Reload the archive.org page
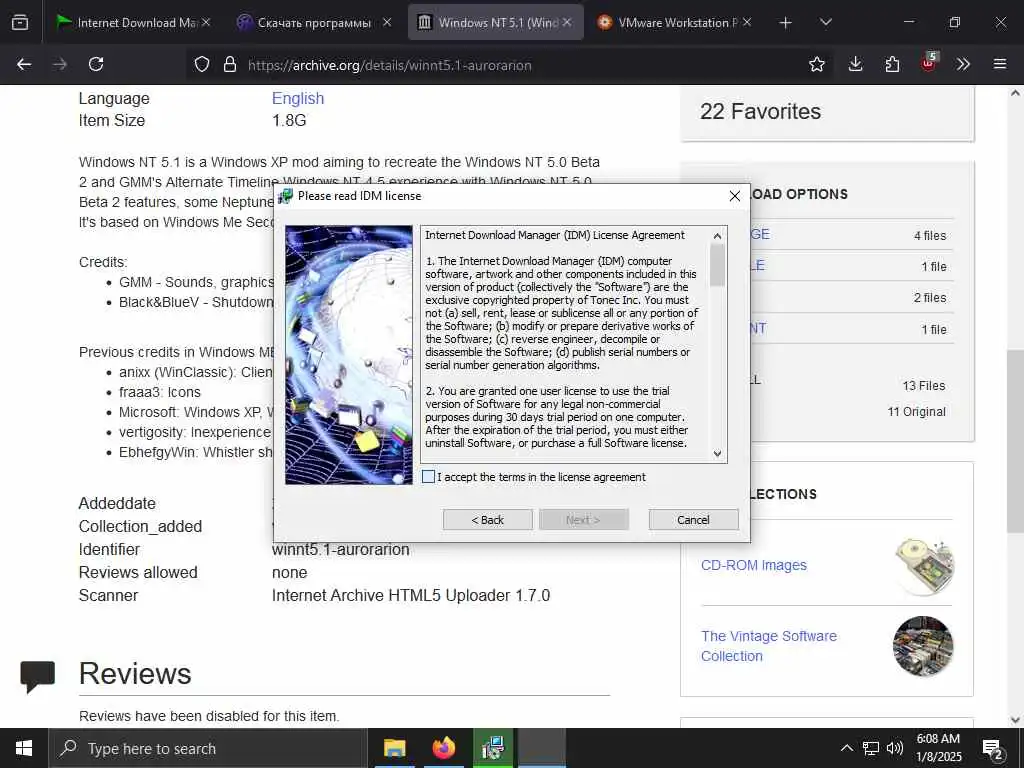 click(96, 64)
